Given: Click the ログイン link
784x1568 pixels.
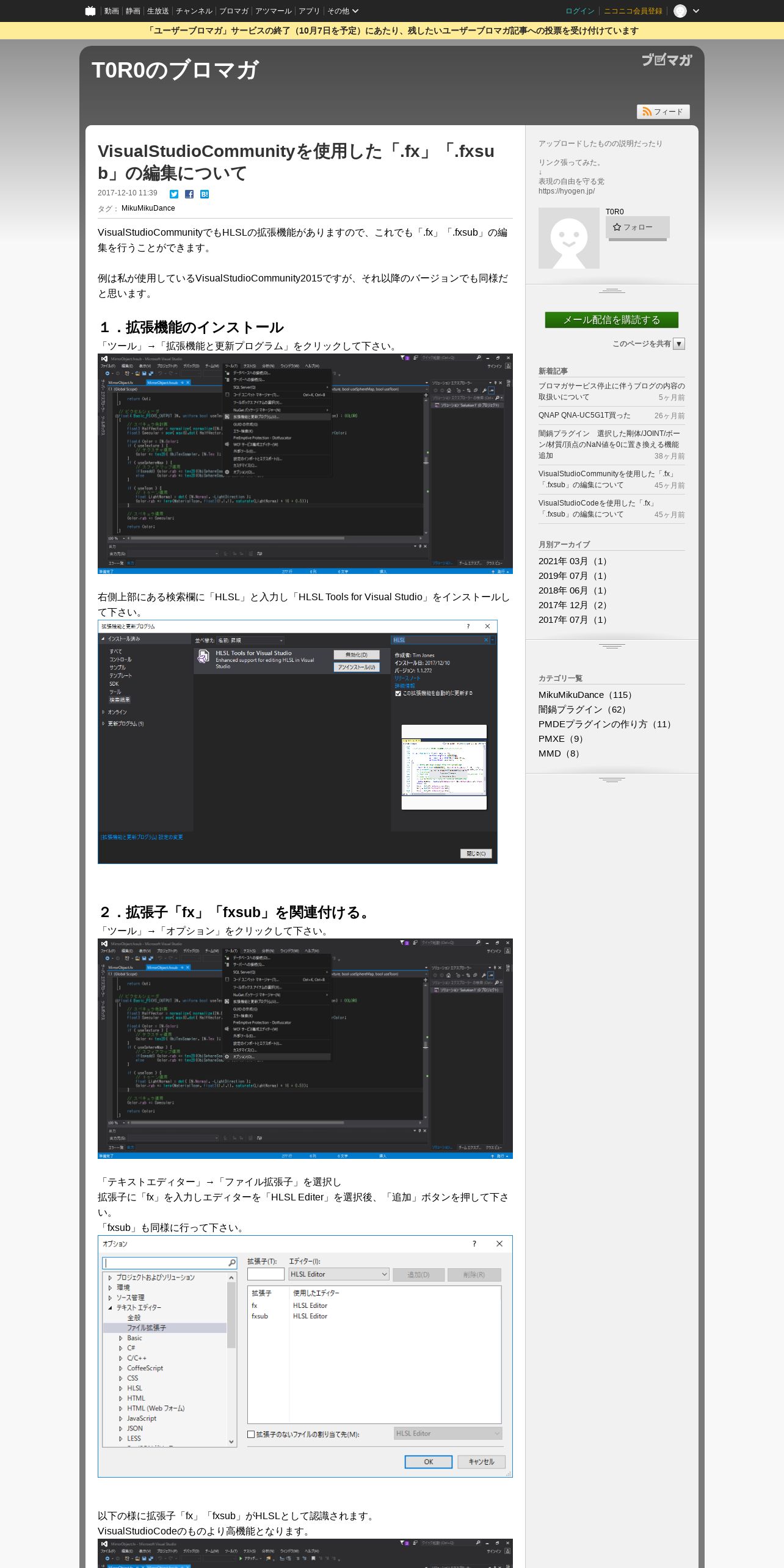Looking at the screenshot, I should (579, 11).
